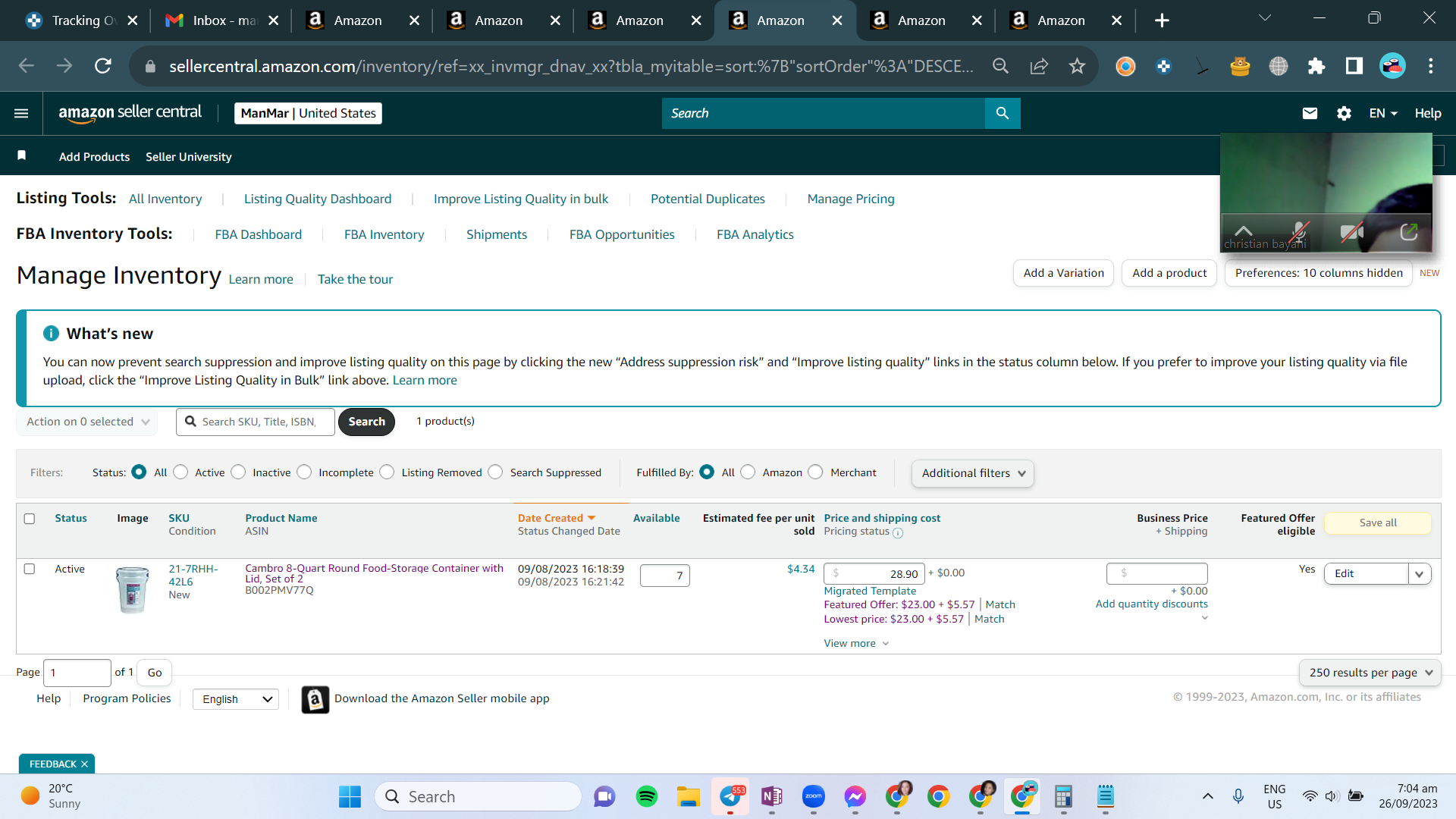This screenshot has height=819, width=1456.
Task: Change the 250 results per page dropdown
Action: click(1370, 673)
